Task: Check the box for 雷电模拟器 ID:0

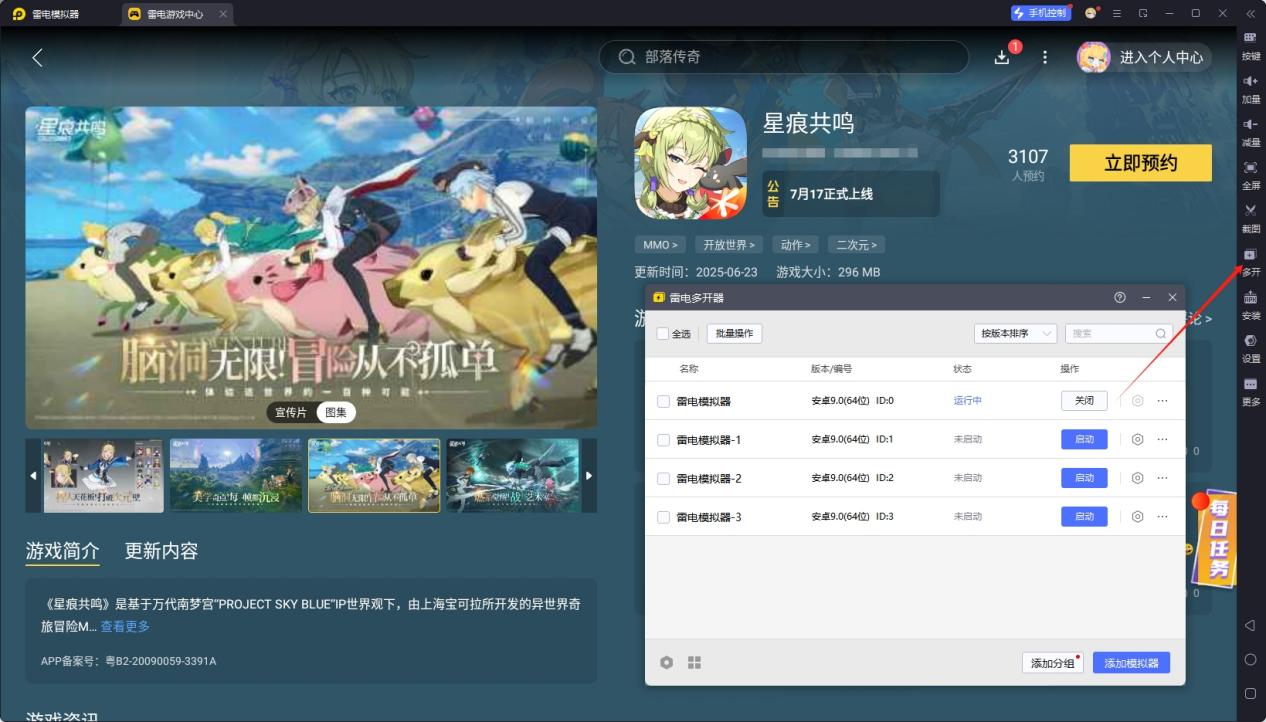Action: [x=663, y=401]
